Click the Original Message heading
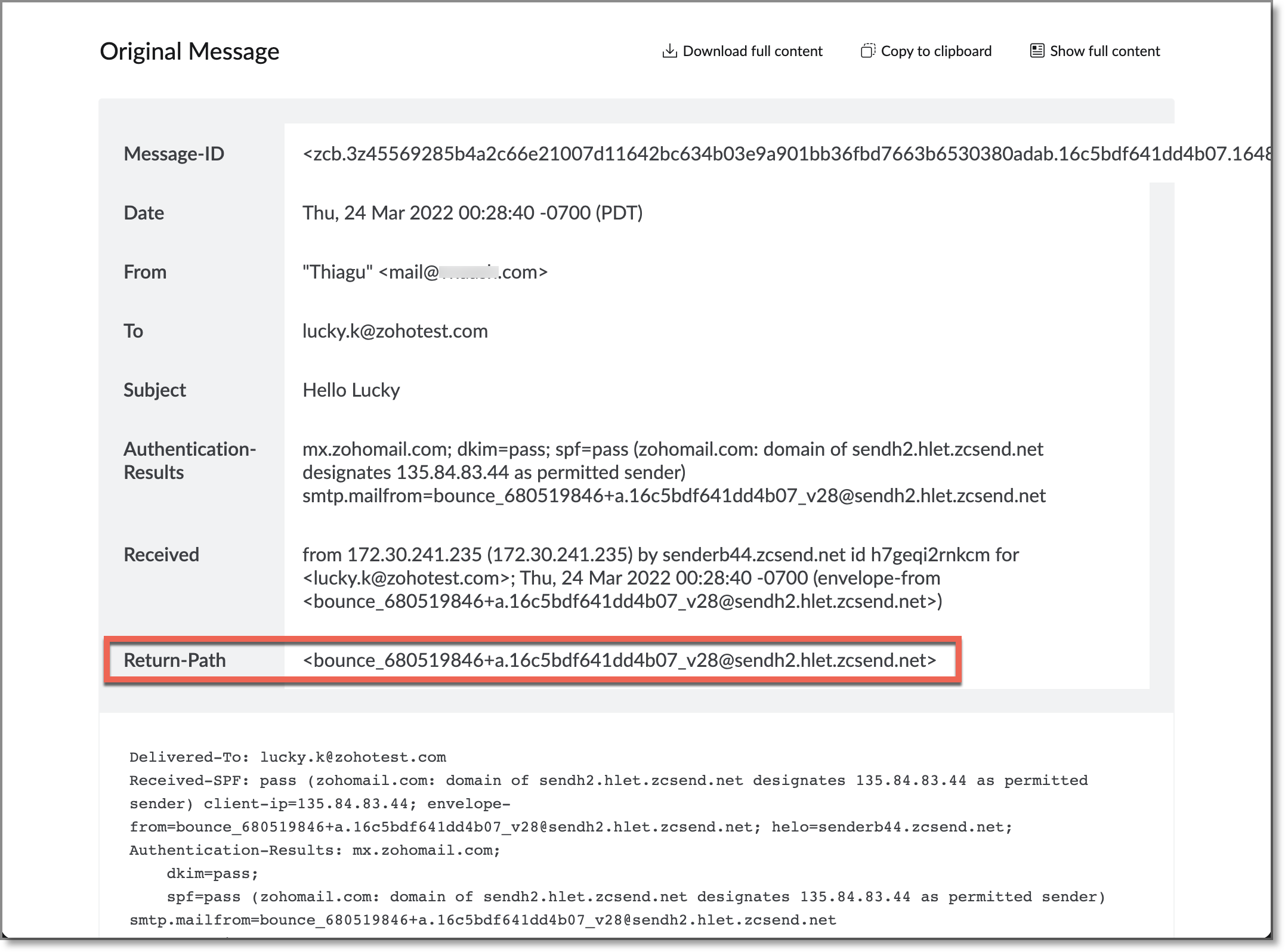The height and width of the screenshot is (952, 1285). [x=189, y=51]
